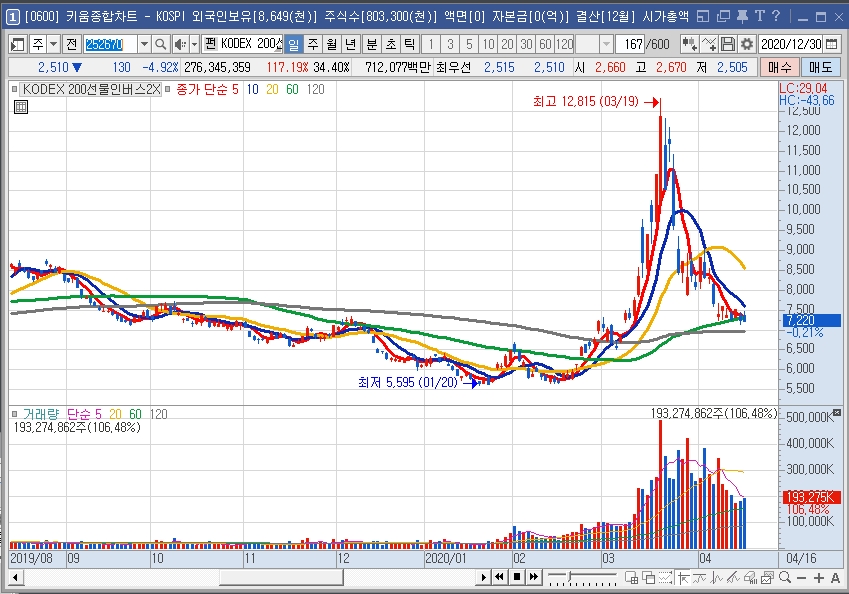Toggle the 거래량 volume indicator marker
849x594 pixels.
(x=15, y=414)
